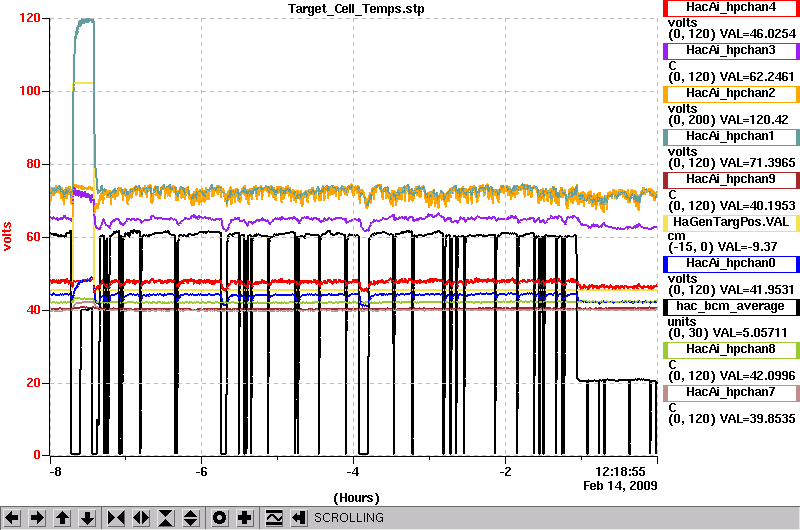800x530 pixels.
Task: Click the wavy-line graph icon in the toolbar
Action: tap(274, 518)
